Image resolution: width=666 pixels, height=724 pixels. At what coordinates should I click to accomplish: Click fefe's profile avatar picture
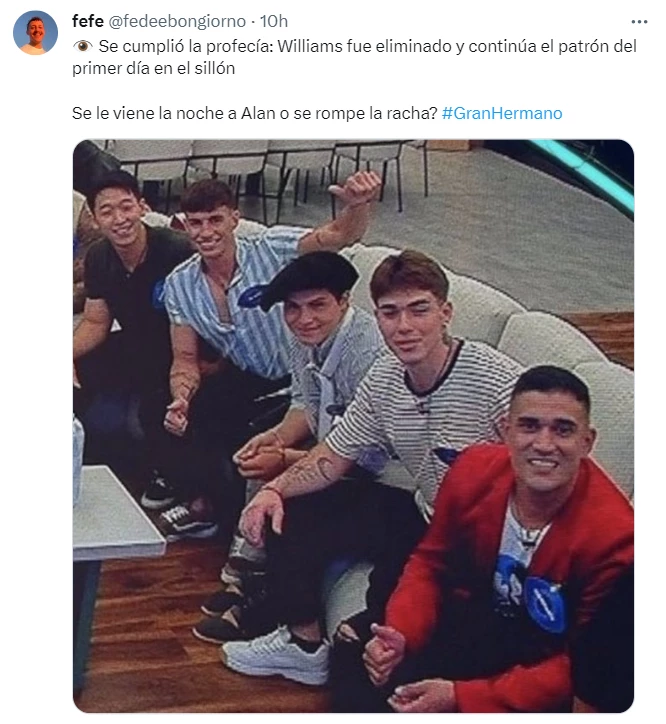36,33
